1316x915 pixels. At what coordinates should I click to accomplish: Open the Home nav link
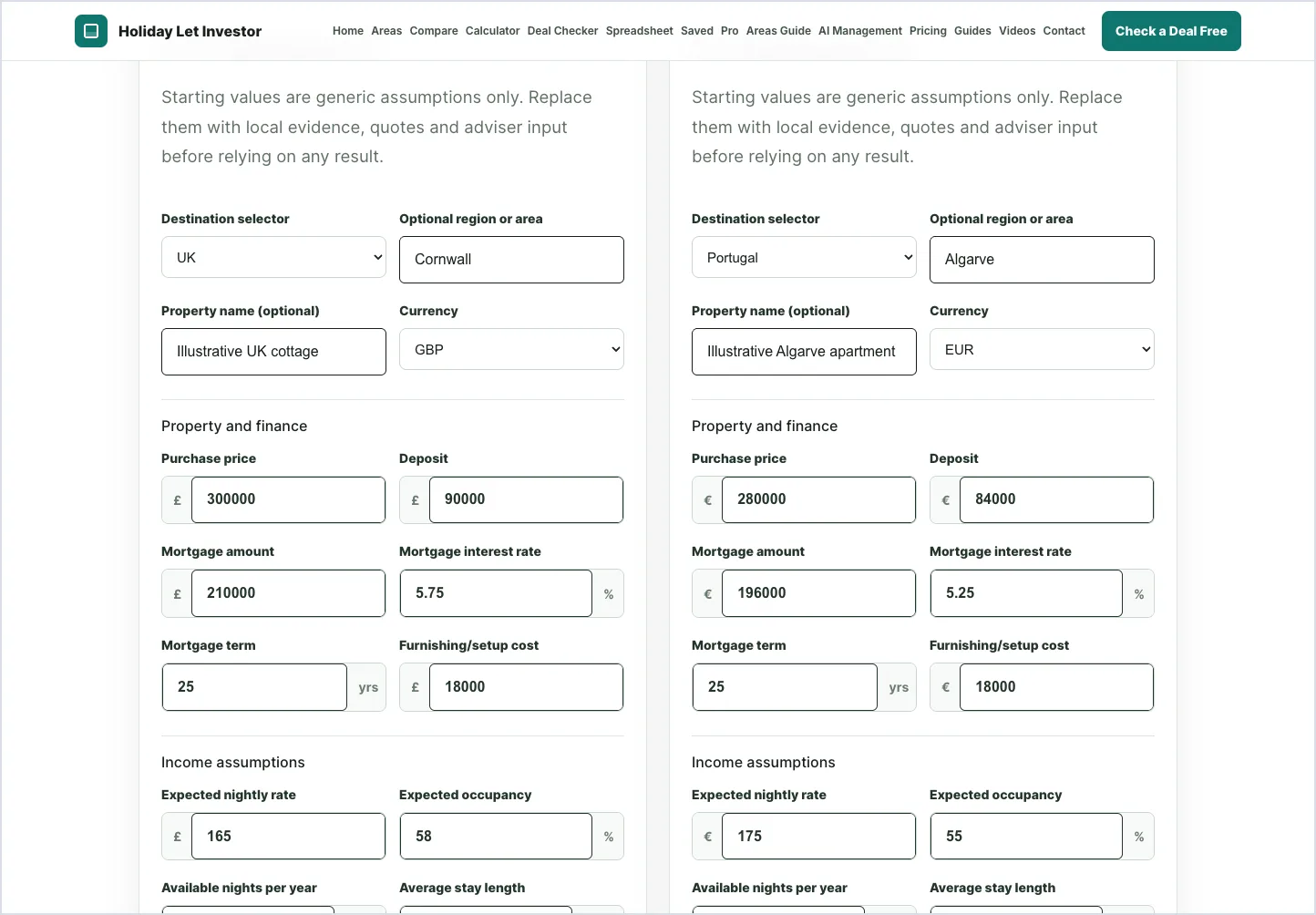[348, 31]
